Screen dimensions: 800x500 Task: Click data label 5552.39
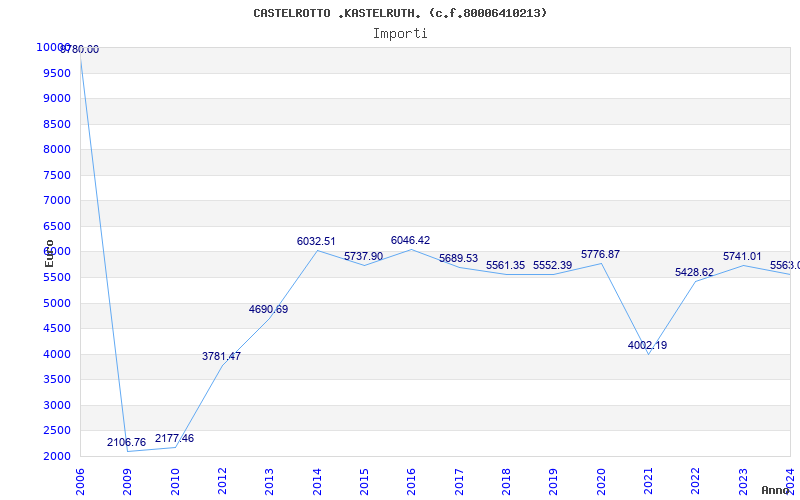[x=553, y=265]
